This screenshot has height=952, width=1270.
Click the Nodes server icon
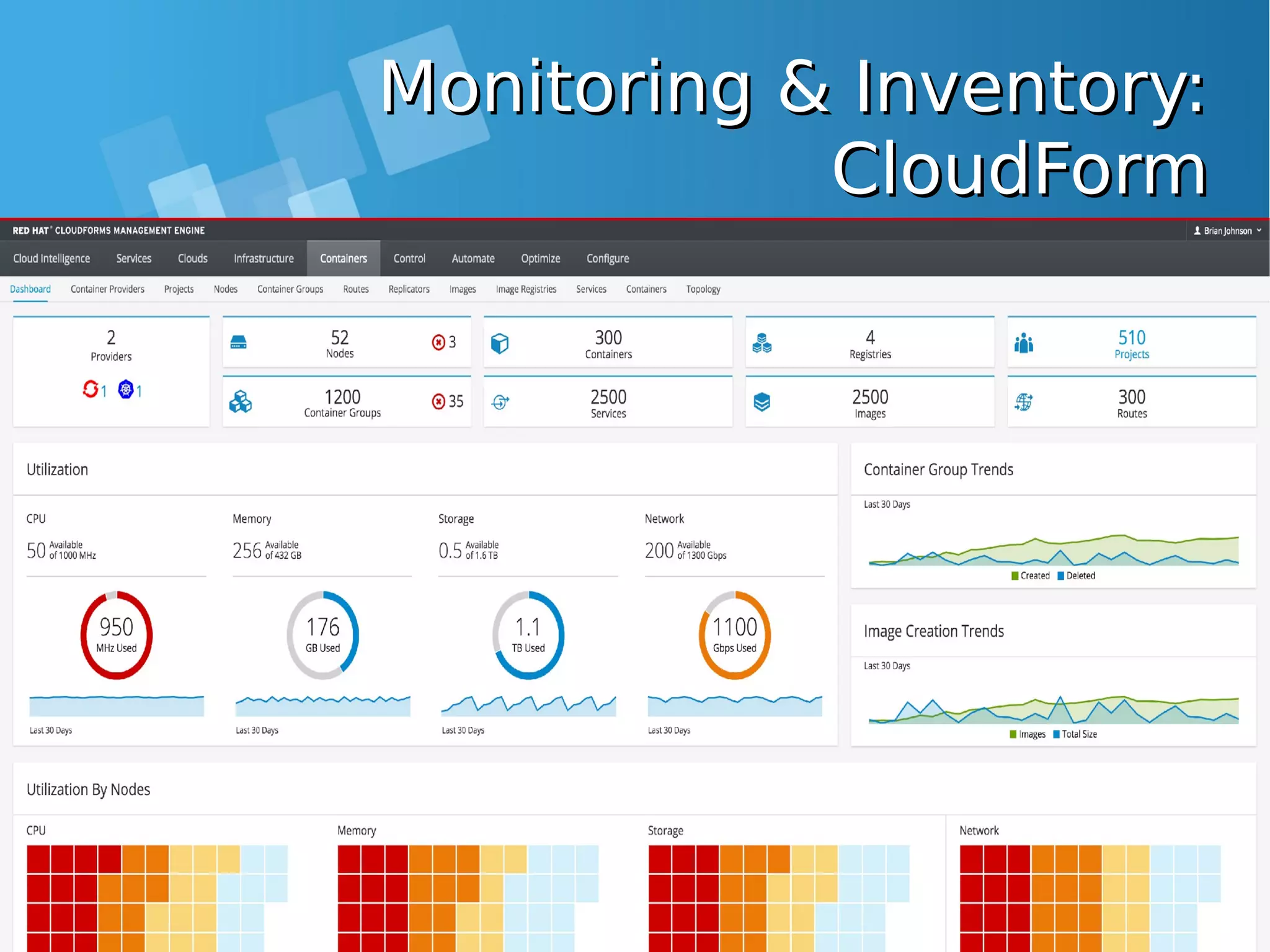pyautogui.click(x=238, y=342)
